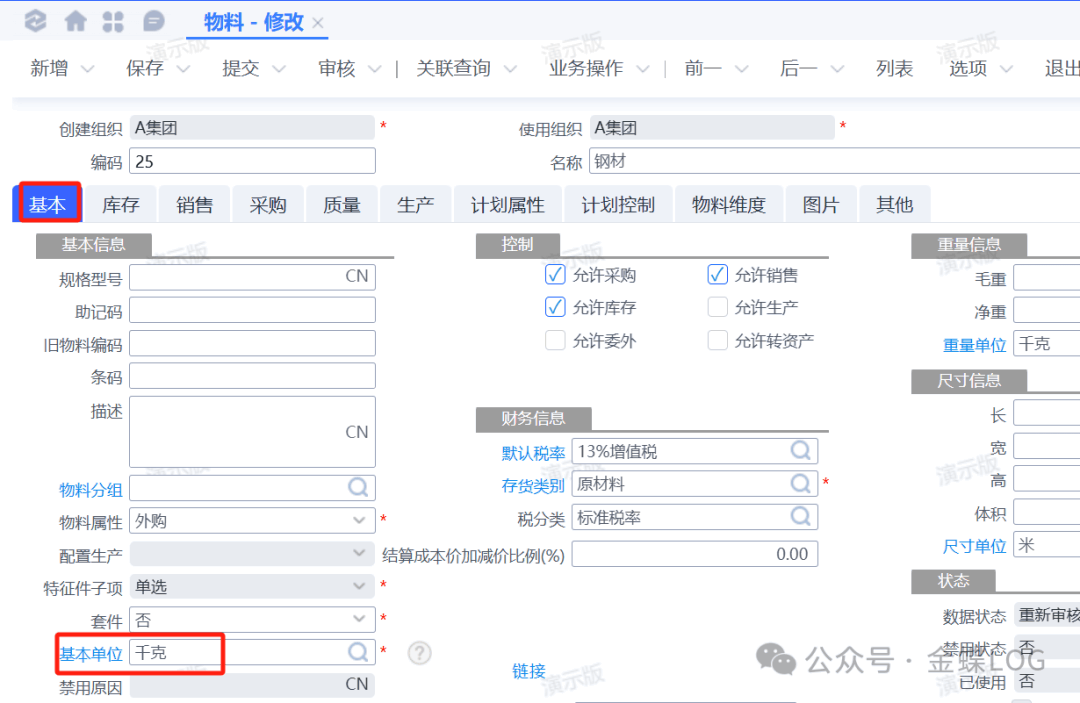
Task: Click the 链接 link
Action: pos(529,671)
